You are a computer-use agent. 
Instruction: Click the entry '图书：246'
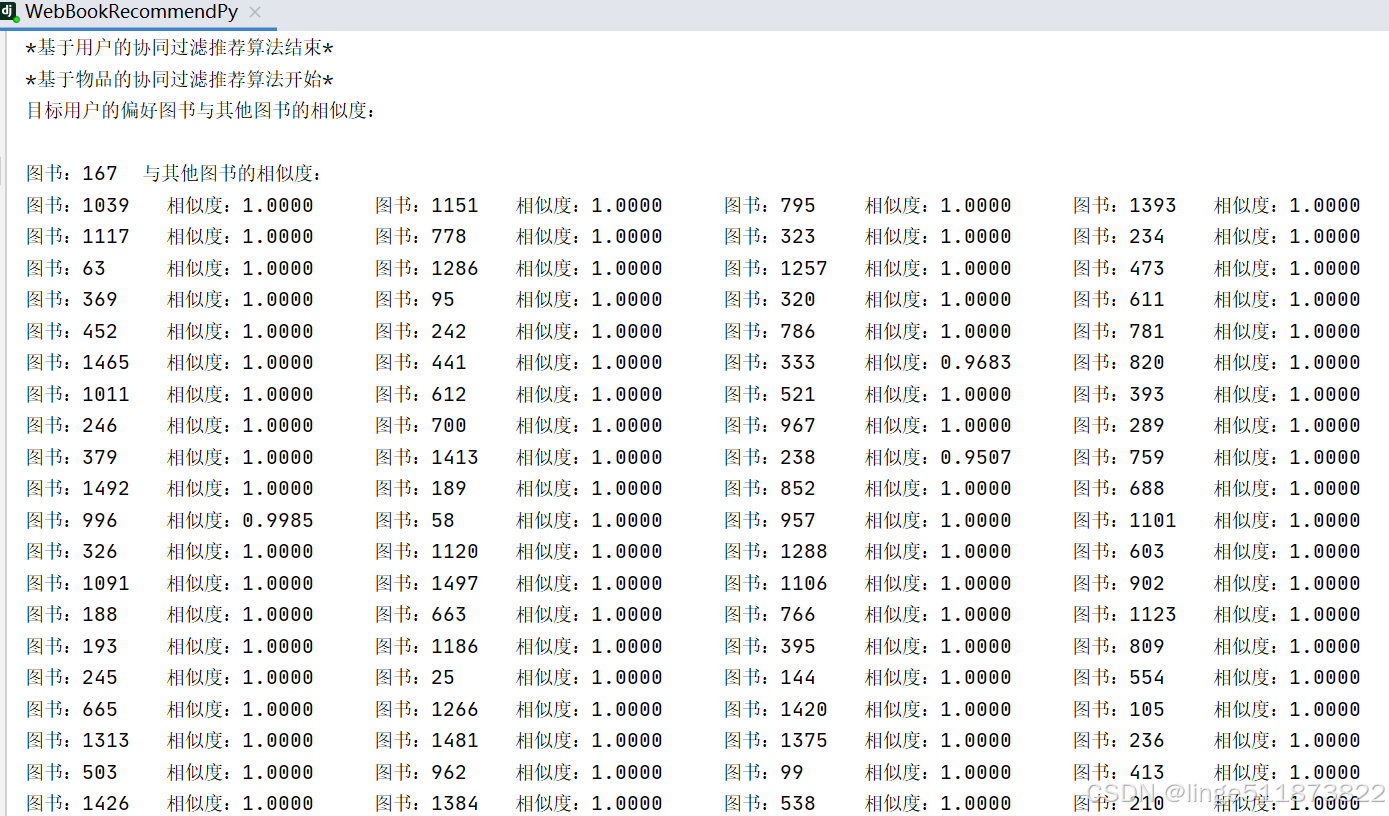[72, 426]
